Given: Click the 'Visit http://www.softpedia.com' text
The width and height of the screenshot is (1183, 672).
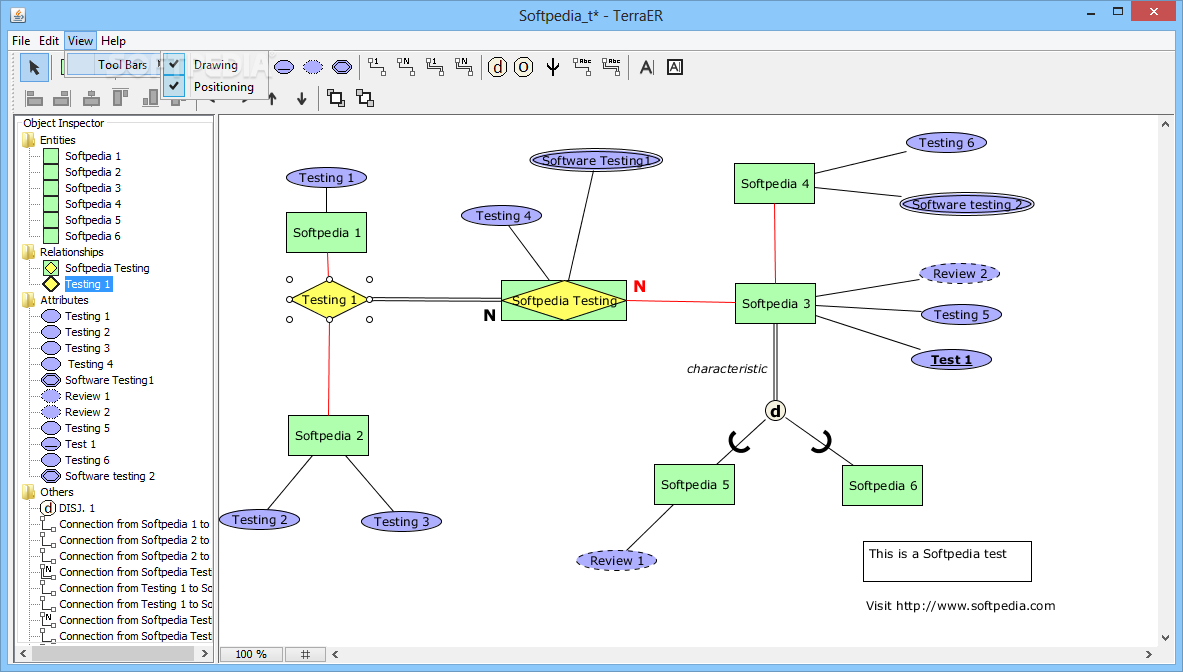Looking at the screenshot, I should [x=960, y=606].
